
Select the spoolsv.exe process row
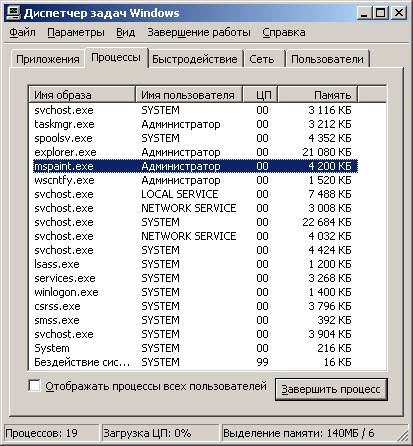[196, 138]
